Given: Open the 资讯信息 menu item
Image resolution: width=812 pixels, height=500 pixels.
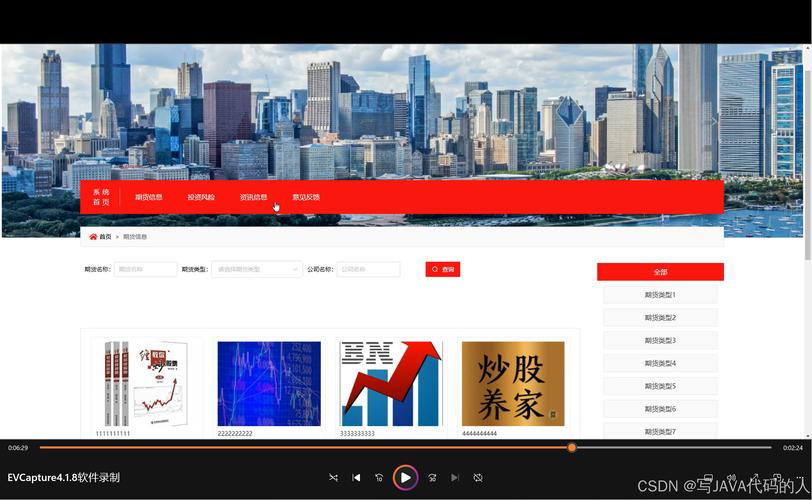Looking at the screenshot, I should (x=253, y=197).
